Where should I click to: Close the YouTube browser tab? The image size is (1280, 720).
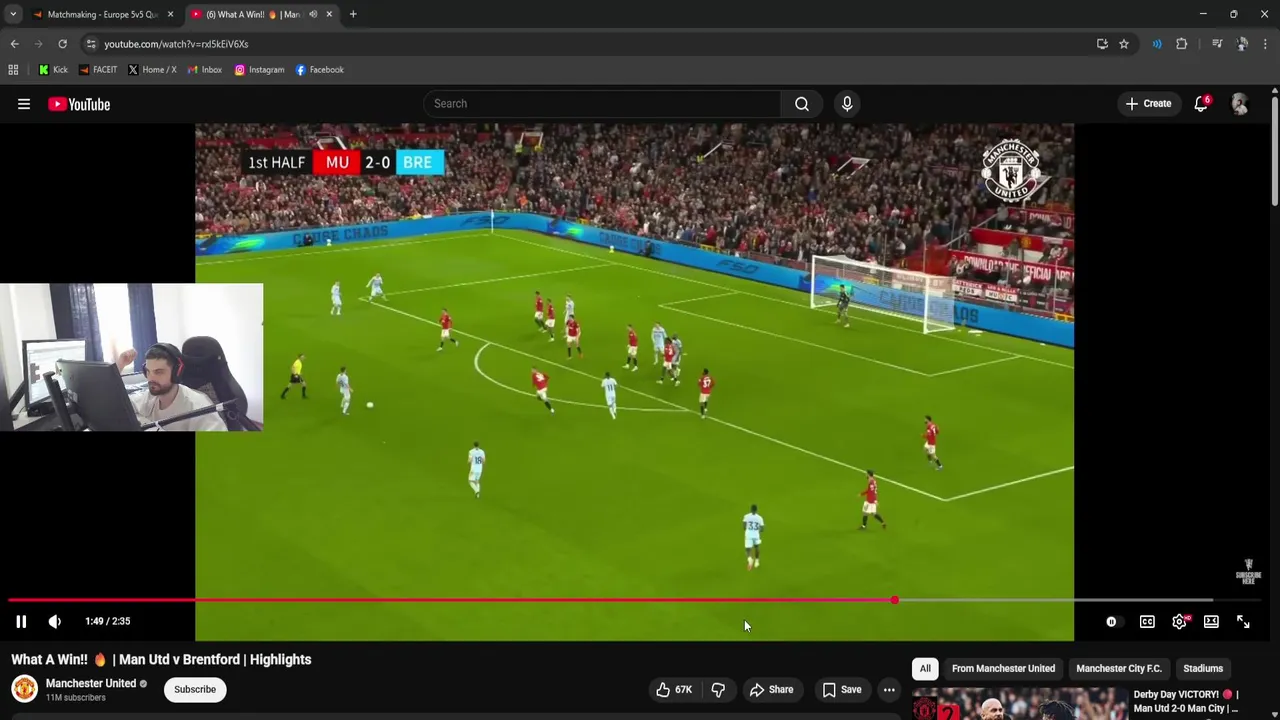329,14
